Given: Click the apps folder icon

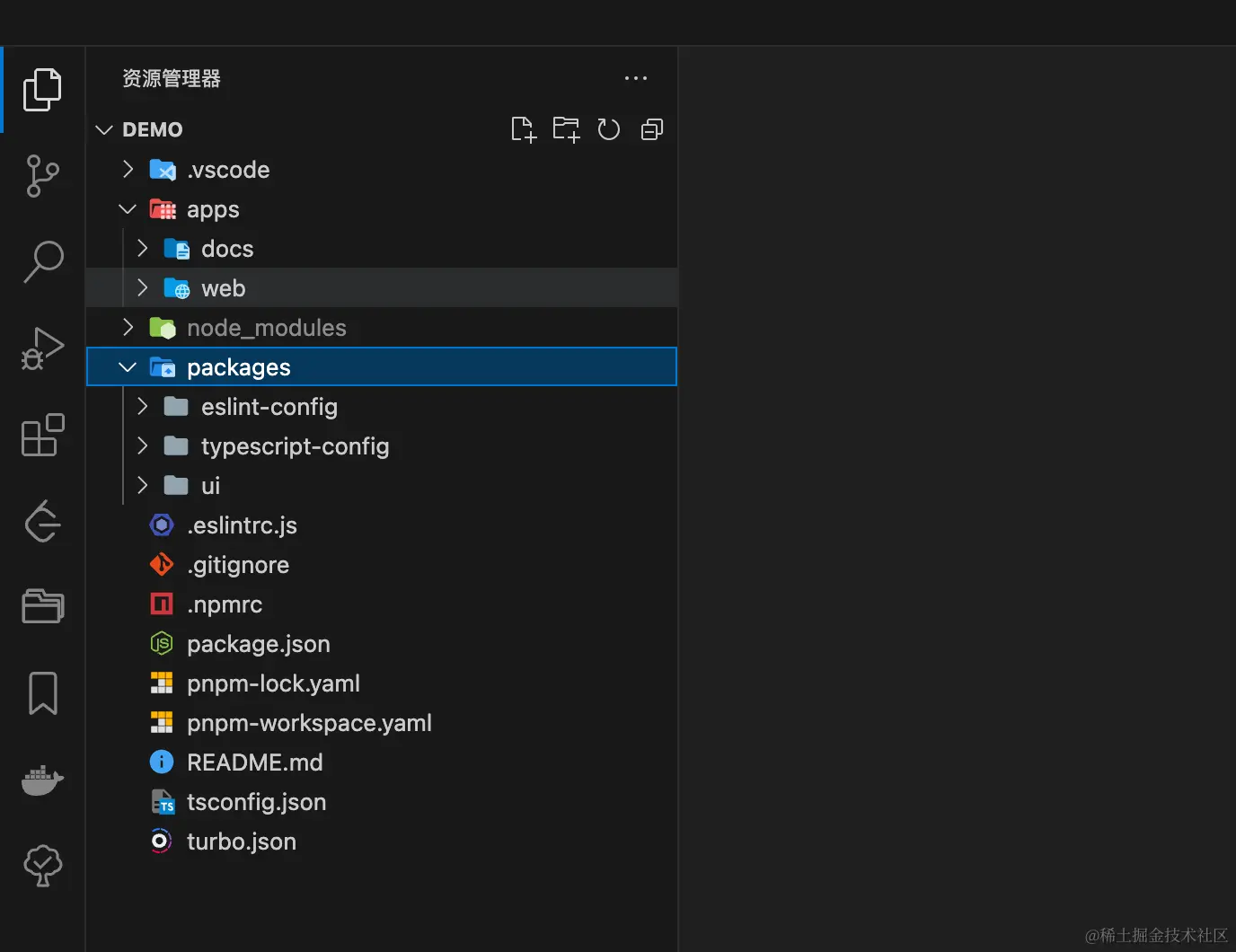Looking at the screenshot, I should click(163, 208).
